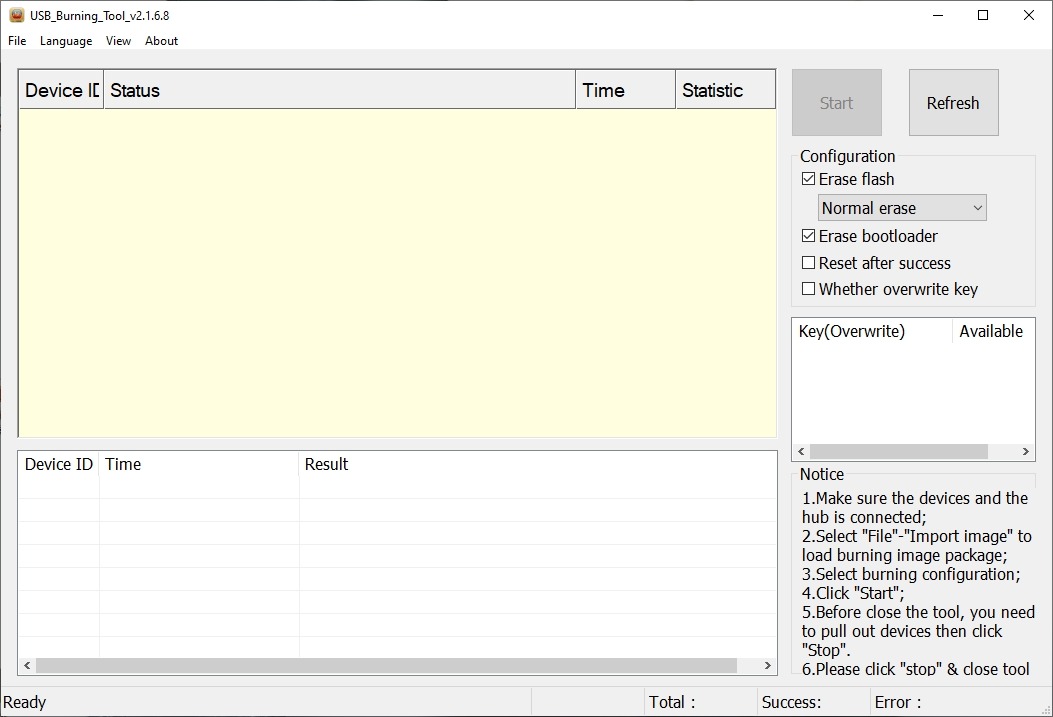Close the USB Burning Tool window

[1028, 15]
